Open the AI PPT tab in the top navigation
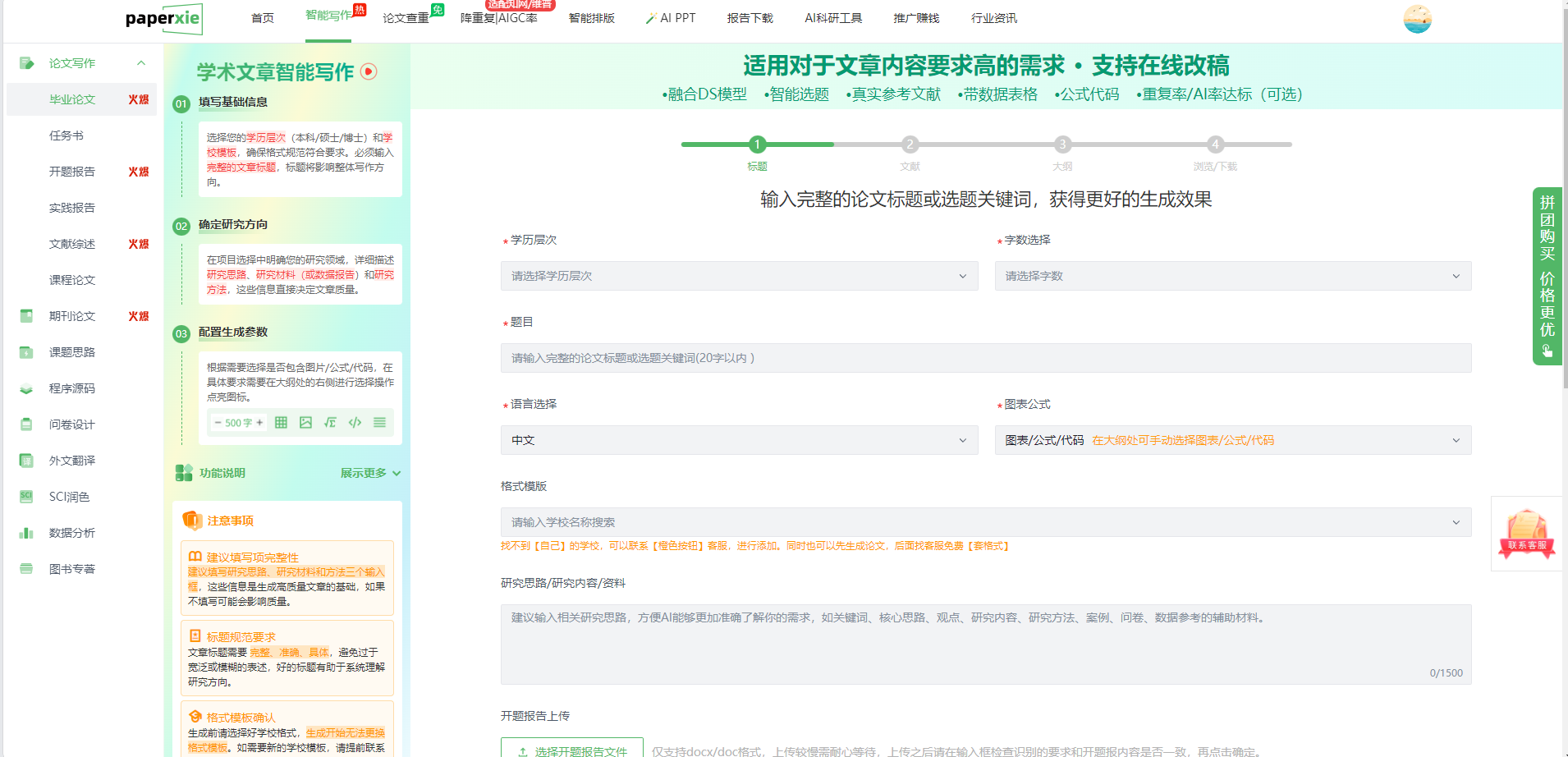Screen dimensions: 1568x757 (671, 18)
